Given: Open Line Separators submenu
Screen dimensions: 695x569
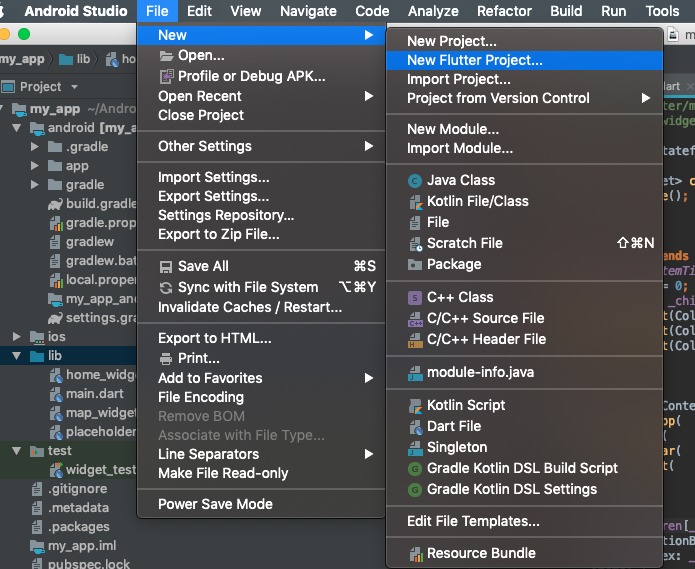Looking at the screenshot, I should coord(261,454).
